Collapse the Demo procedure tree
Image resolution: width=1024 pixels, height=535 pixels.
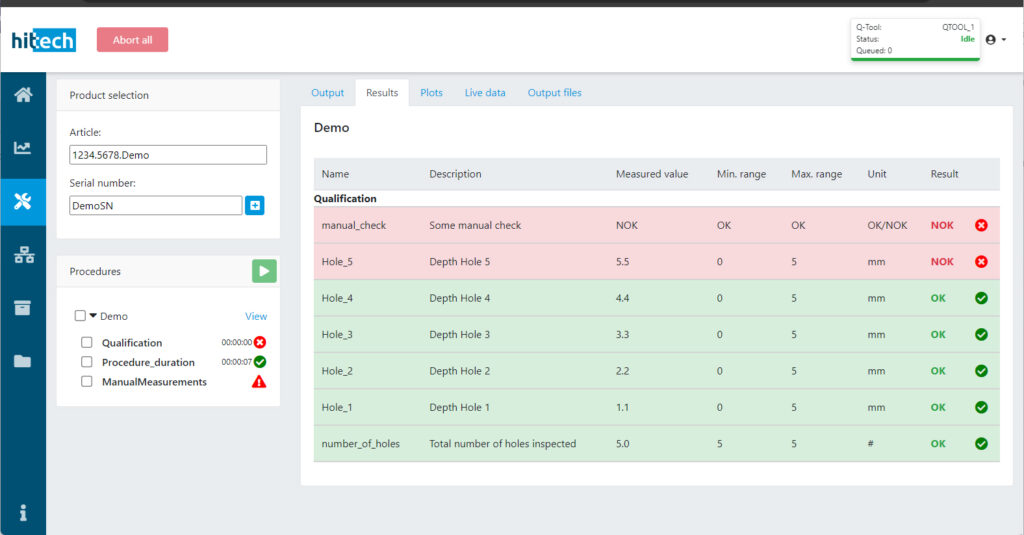tap(94, 316)
